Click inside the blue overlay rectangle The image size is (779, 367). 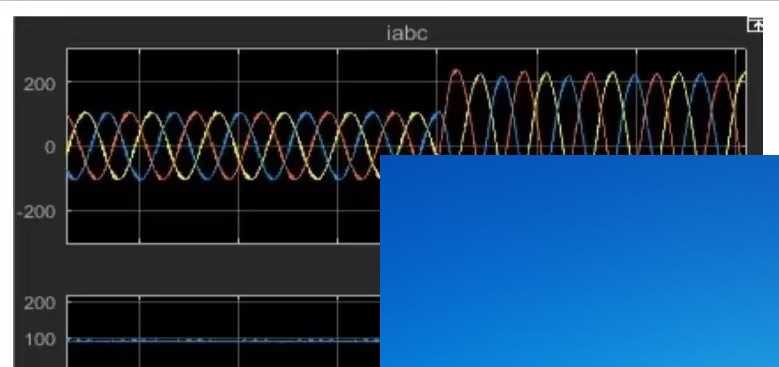click(x=579, y=261)
